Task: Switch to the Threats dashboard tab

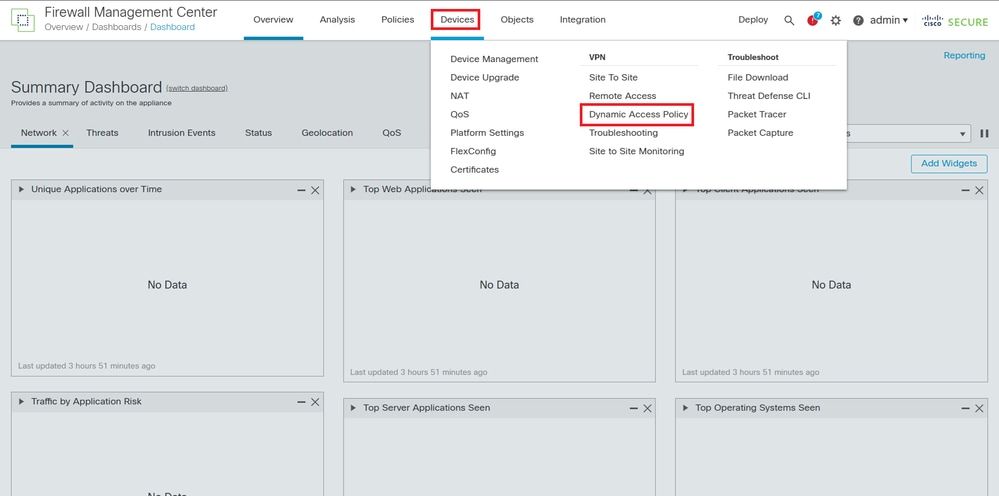Action: coord(102,133)
